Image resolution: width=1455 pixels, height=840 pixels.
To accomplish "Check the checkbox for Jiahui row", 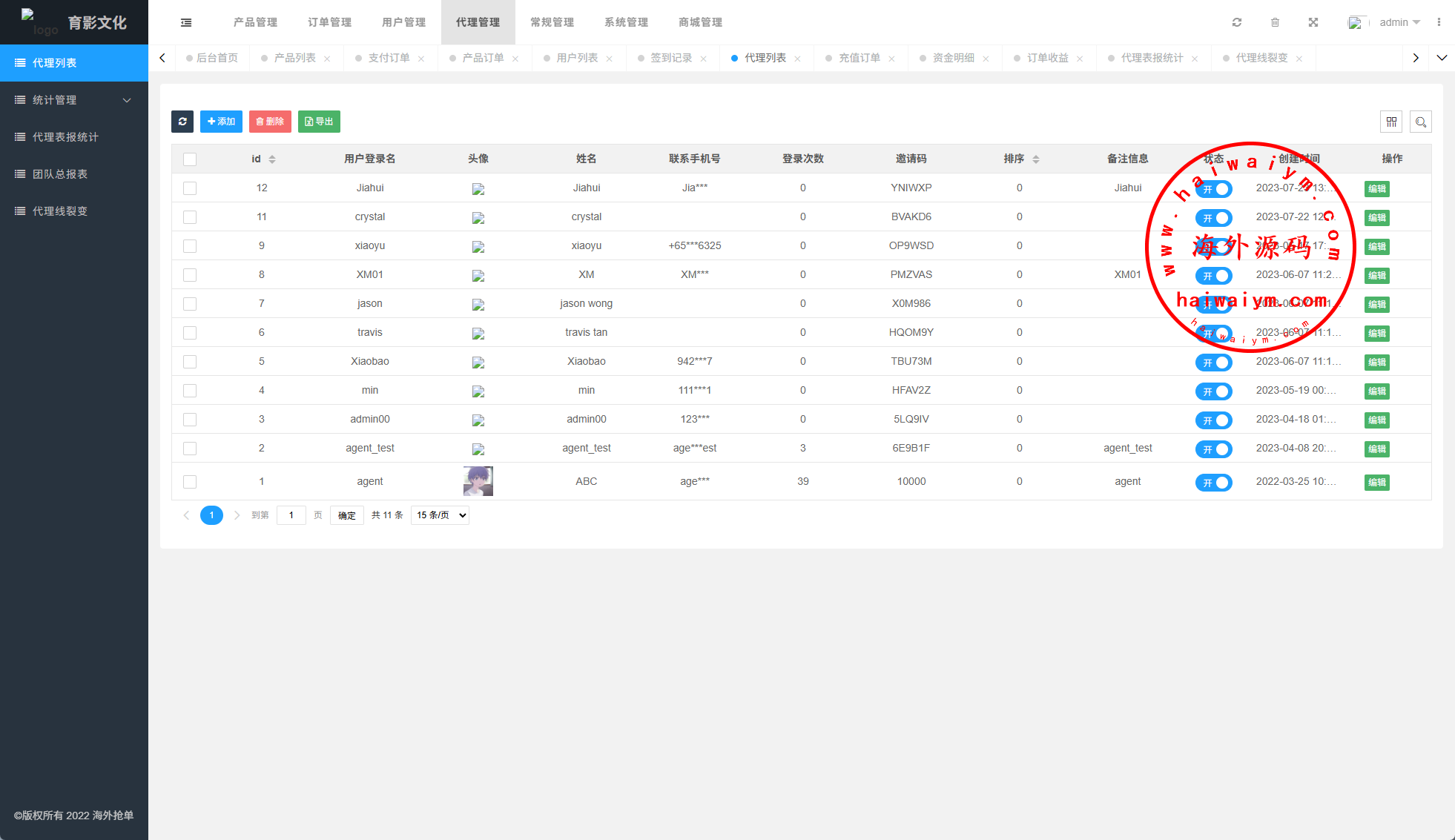I will (190, 188).
